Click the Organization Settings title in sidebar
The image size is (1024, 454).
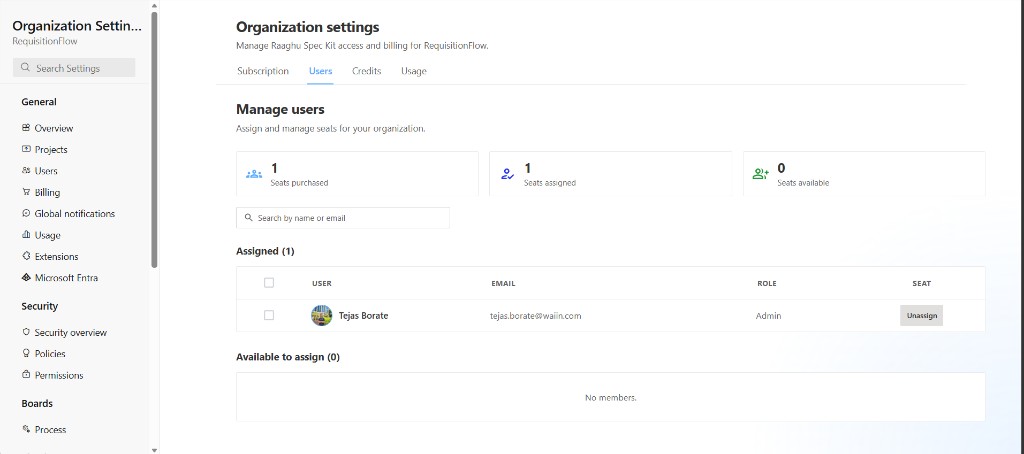(77, 26)
